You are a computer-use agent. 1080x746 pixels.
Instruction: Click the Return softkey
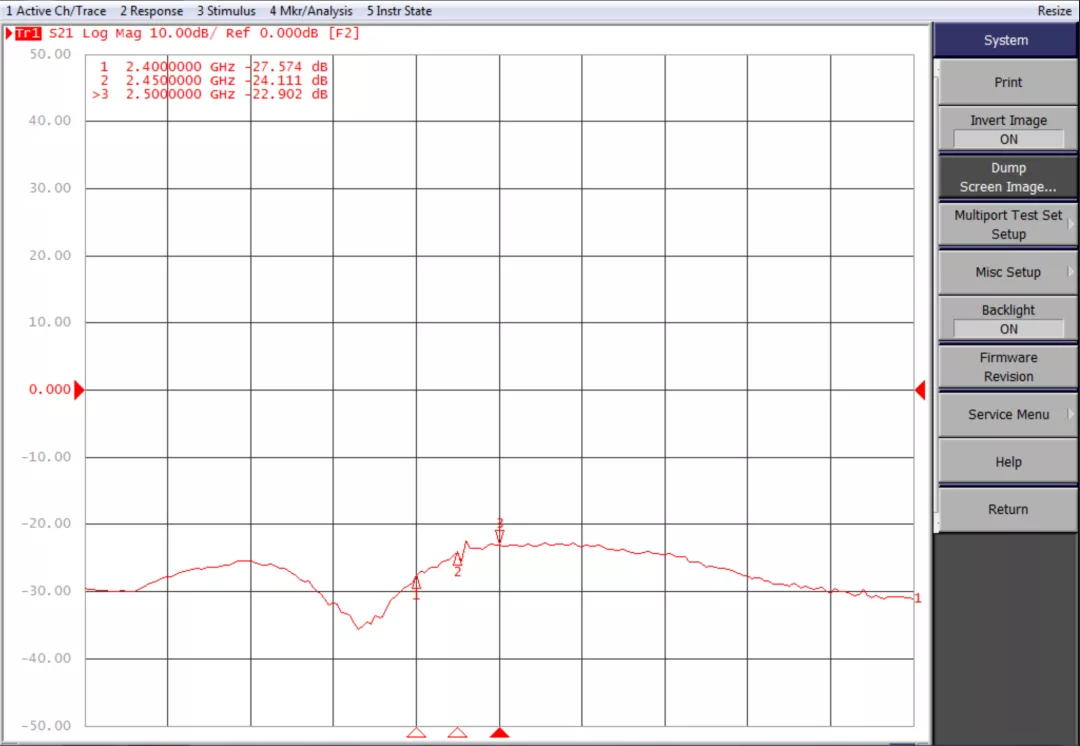click(x=1008, y=510)
